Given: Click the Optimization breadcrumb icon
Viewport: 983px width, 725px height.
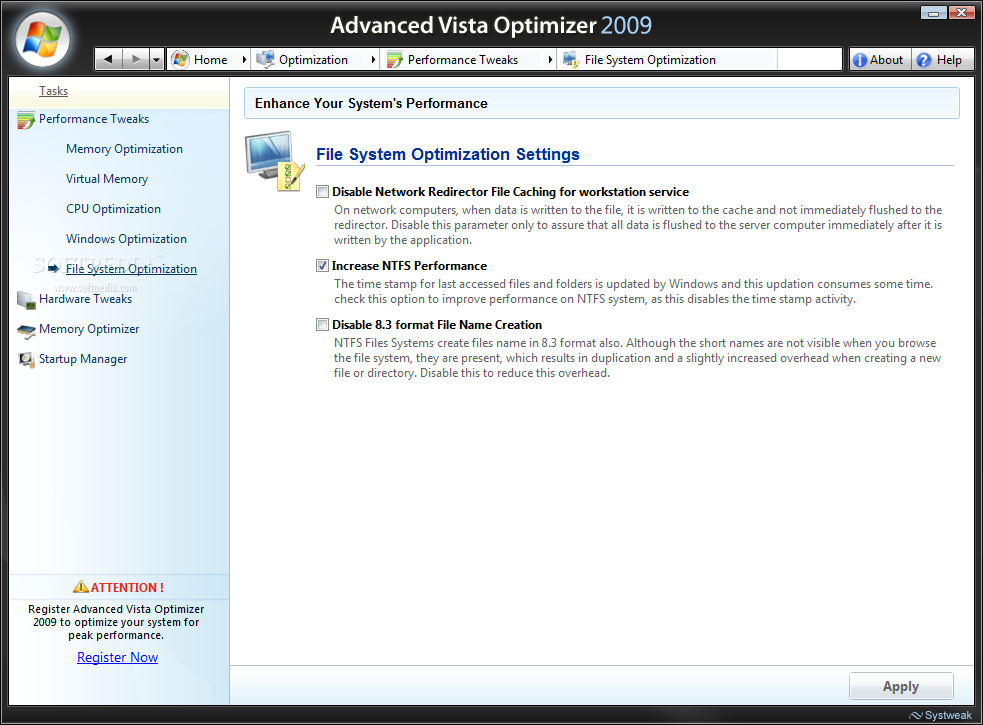Looking at the screenshot, I should tap(265, 60).
